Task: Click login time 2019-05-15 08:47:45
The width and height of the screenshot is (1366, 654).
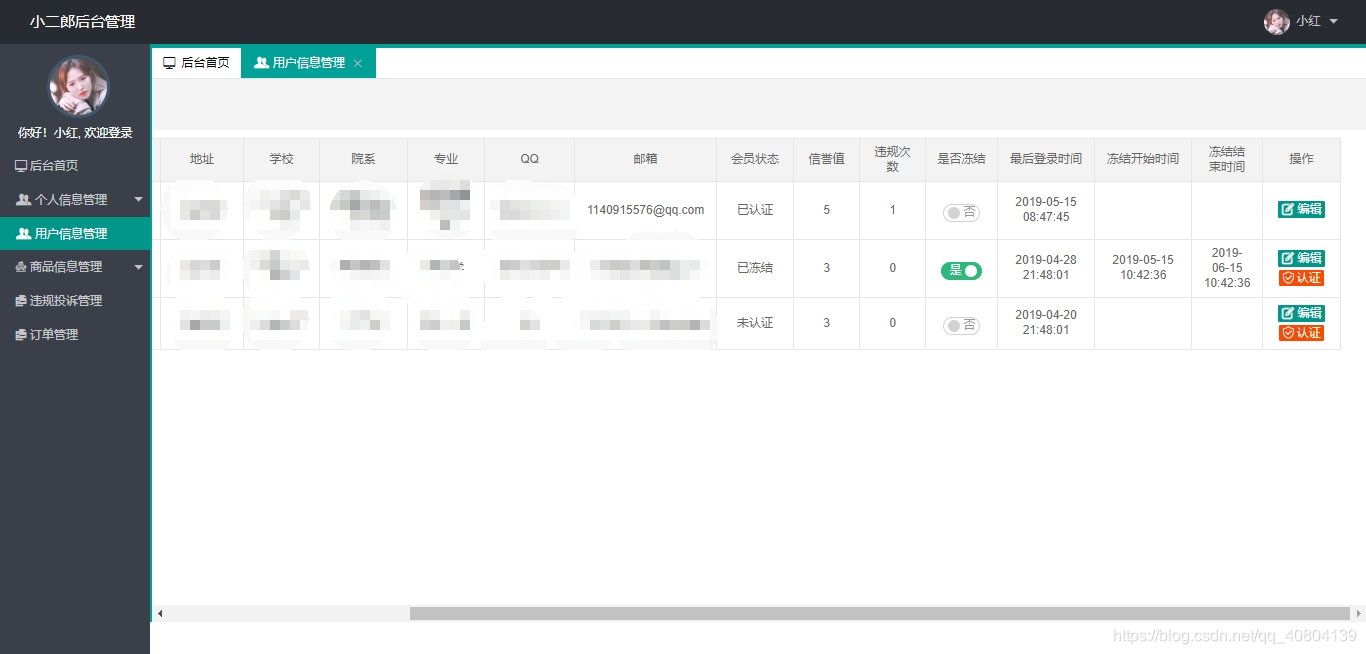Action: [1046, 209]
